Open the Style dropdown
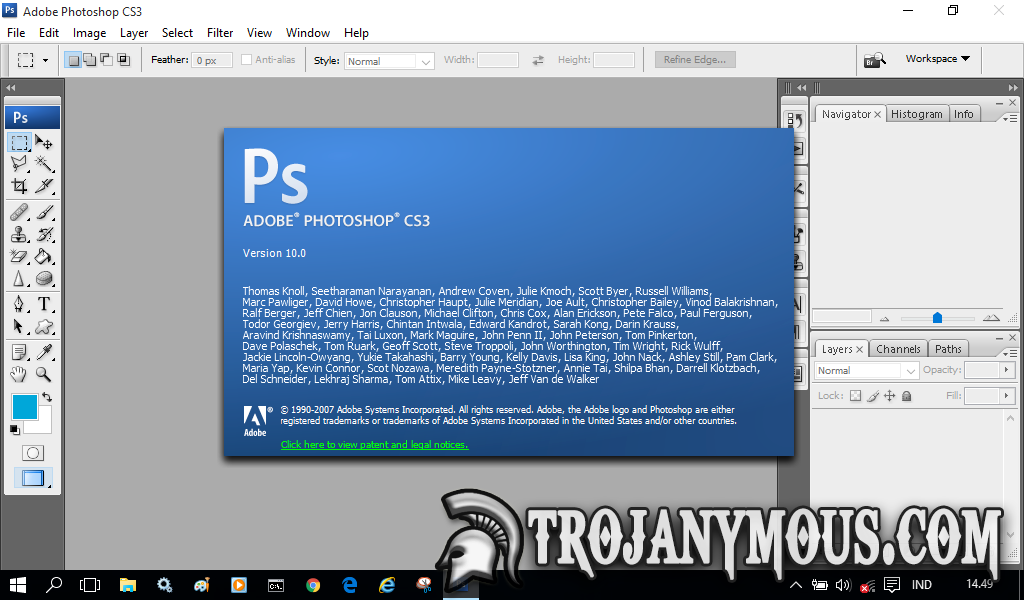 coord(389,61)
